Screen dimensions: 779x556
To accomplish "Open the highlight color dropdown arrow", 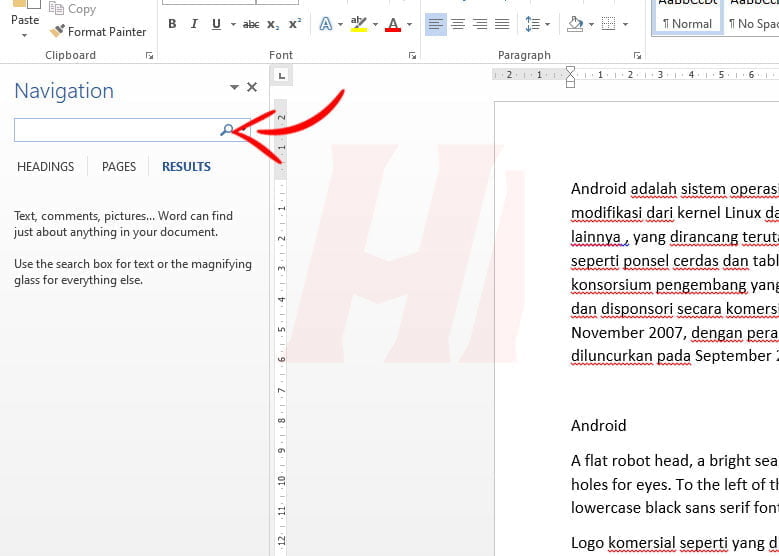I will point(375,24).
